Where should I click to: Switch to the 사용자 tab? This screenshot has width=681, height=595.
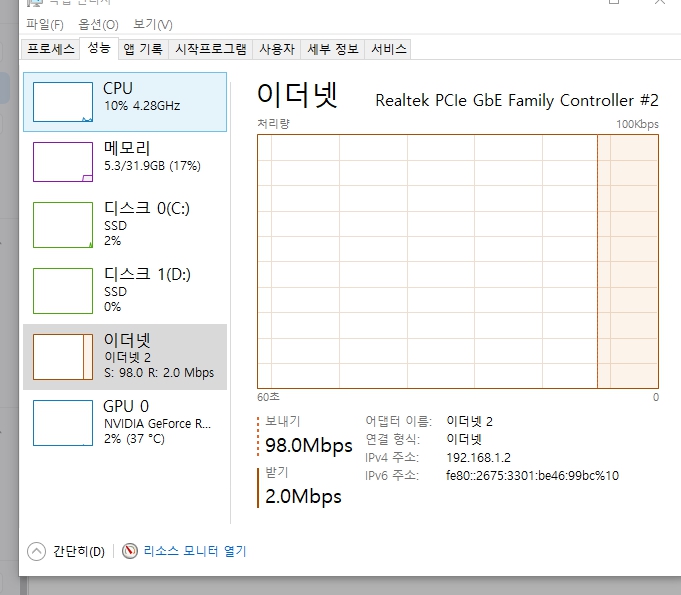click(277, 49)
